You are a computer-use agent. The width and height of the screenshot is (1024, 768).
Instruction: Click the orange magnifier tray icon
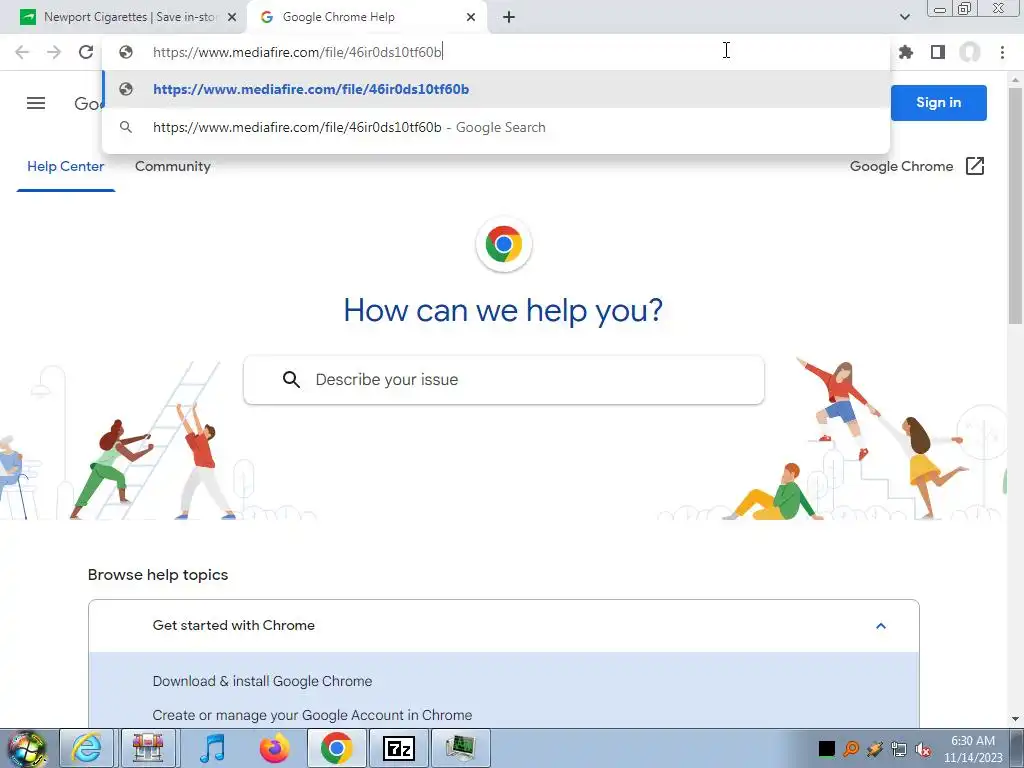pos(851,749)
